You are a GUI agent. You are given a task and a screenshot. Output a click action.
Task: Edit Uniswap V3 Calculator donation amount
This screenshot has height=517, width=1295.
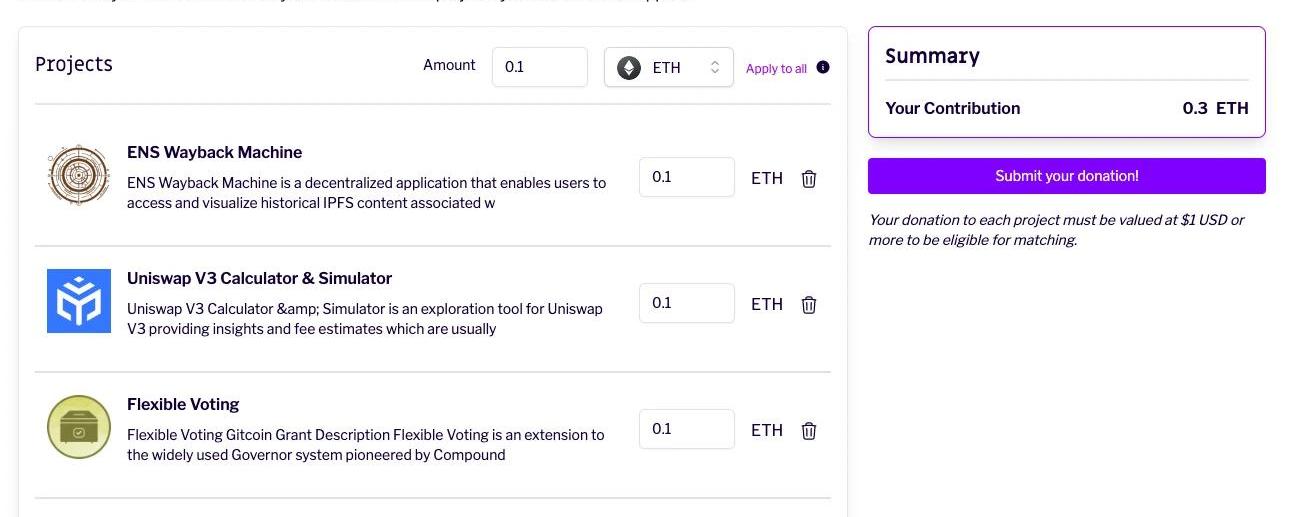point(686,303)
